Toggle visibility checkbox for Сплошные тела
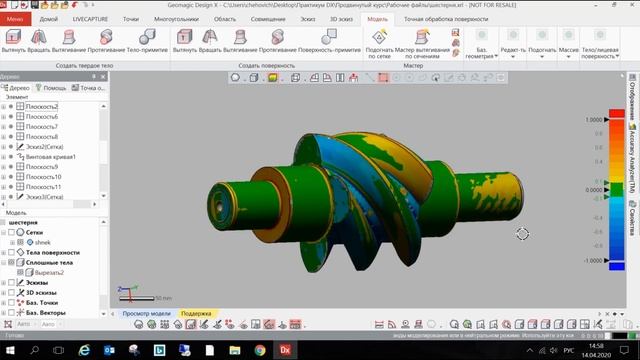640x360 pixels. click(11, 262)
